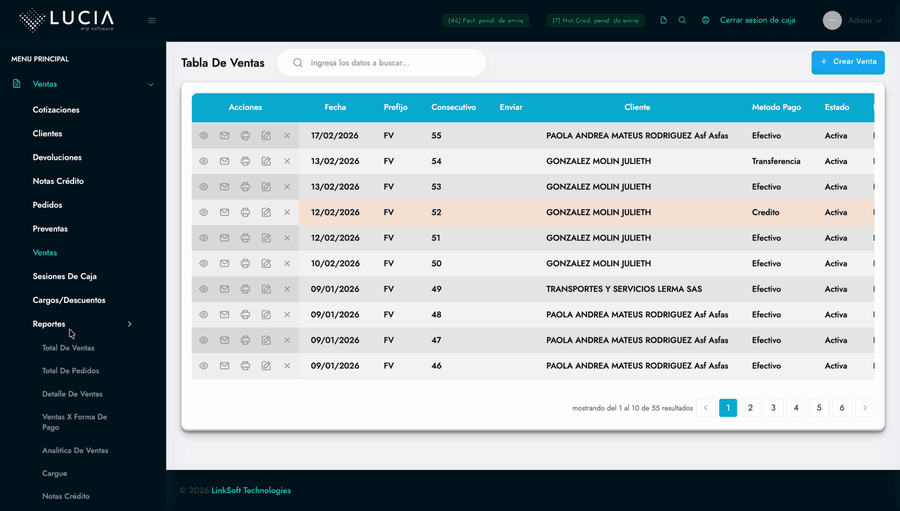The image size is (900, 511).
Task: Cancel sale 52 with the X icon
Action: point(287,213)
